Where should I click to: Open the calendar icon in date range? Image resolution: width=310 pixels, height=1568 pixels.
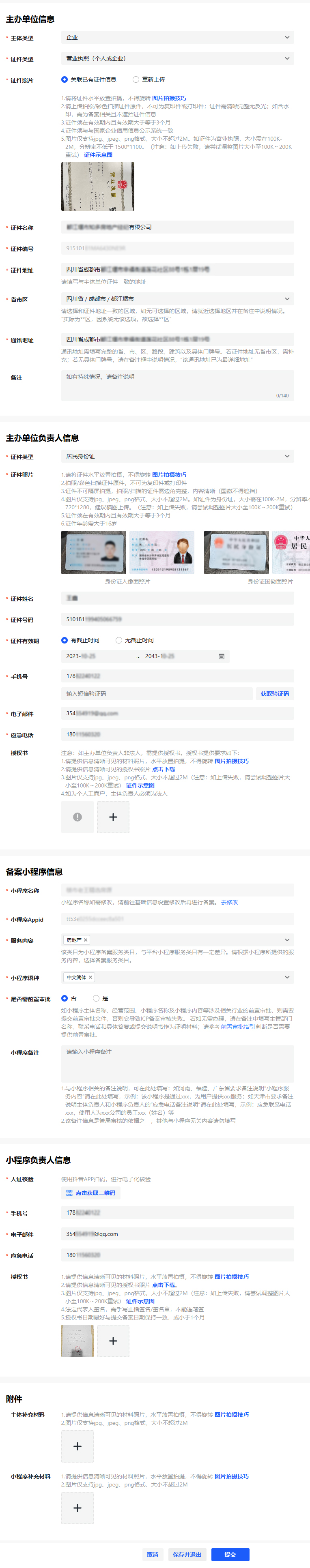click(222, 656)
